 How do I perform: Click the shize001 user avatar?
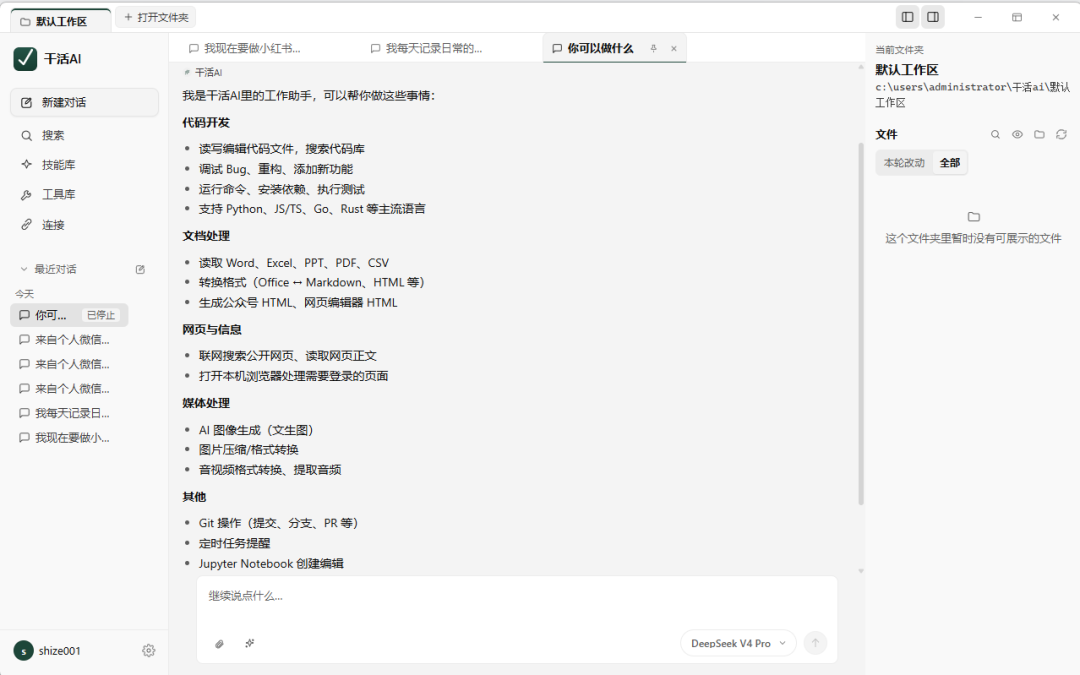[x=23, y=651]
